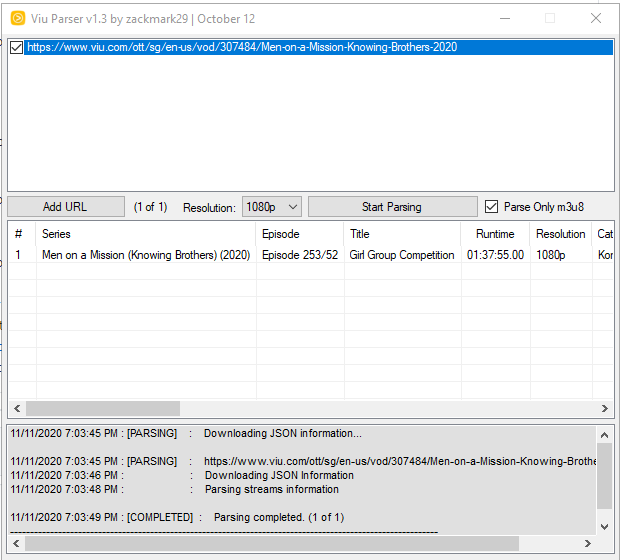Click the Resolution column header in results table
Image resolution: width=624 pixels, height=560 pixels.
pyautogui.click(x=561, y=234)
